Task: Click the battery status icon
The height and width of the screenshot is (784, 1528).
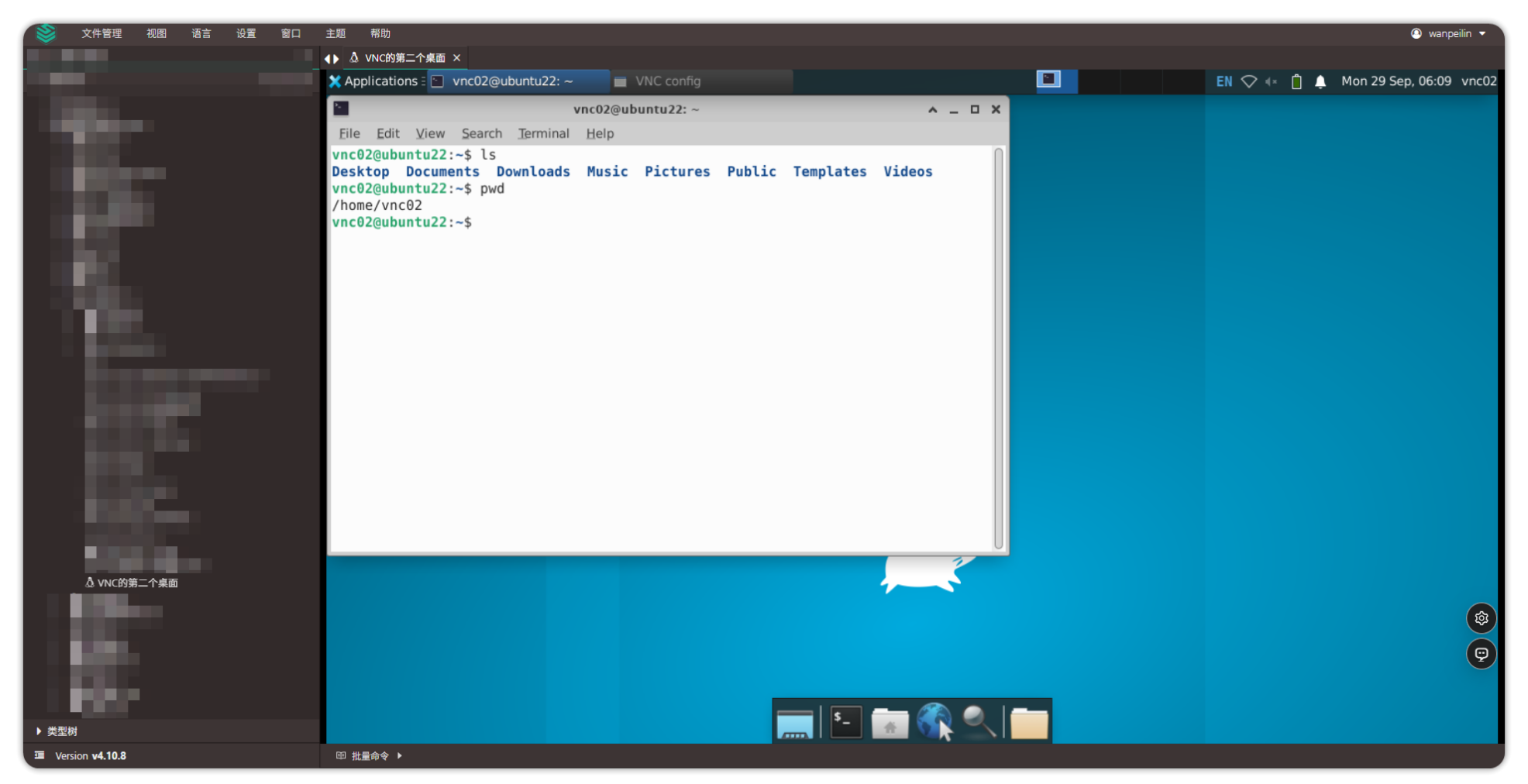Action: point(1296,81)
